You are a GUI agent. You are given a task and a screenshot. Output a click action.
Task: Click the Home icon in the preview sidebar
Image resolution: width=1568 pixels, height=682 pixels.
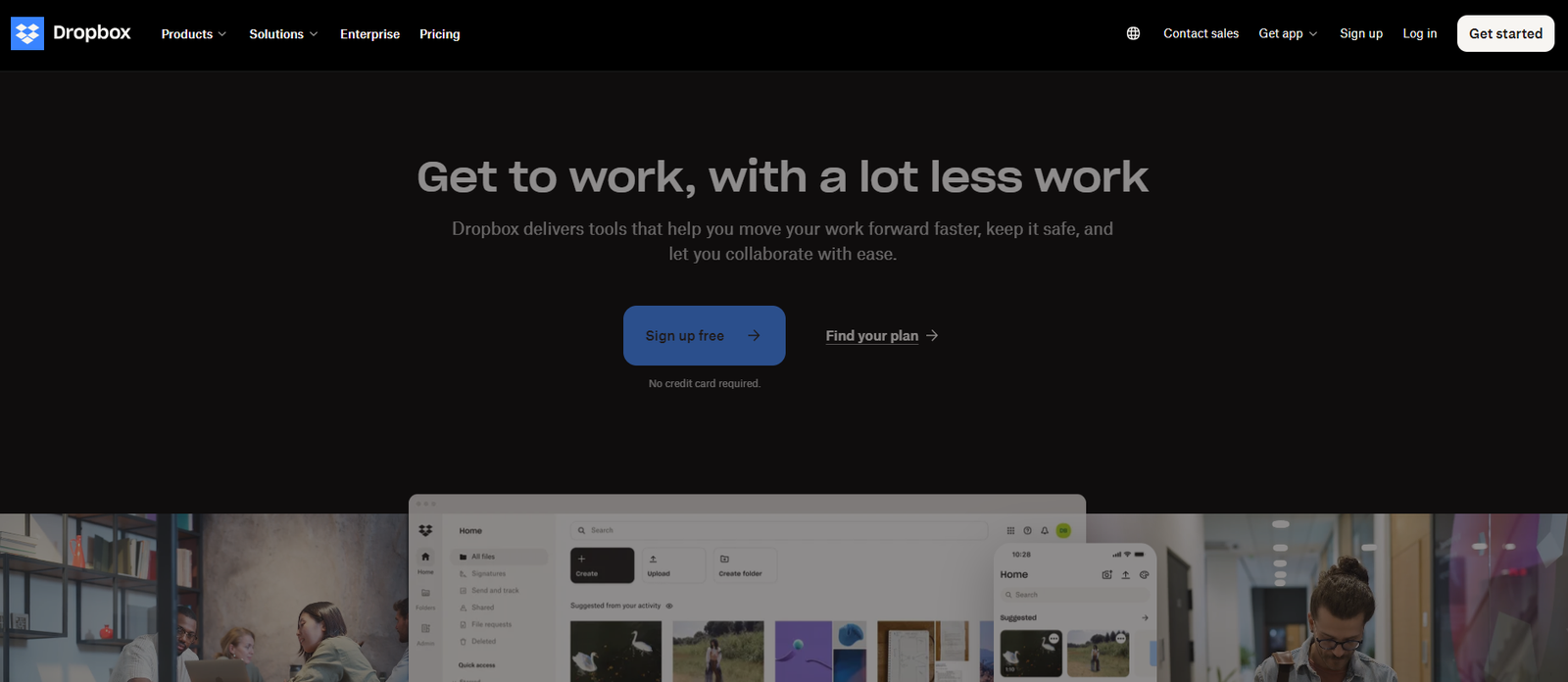click(425, 558)
